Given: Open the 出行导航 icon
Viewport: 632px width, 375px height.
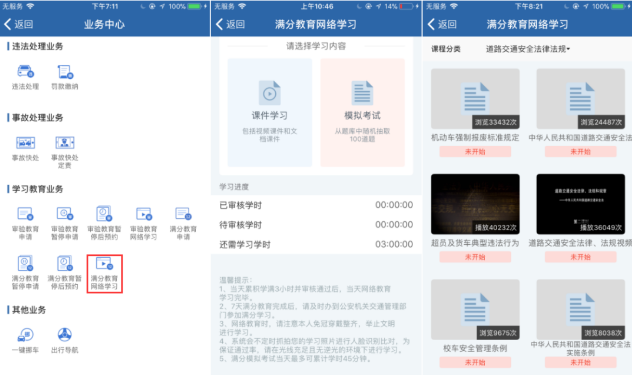Looking at the screenshot, I should click(64, 341).
